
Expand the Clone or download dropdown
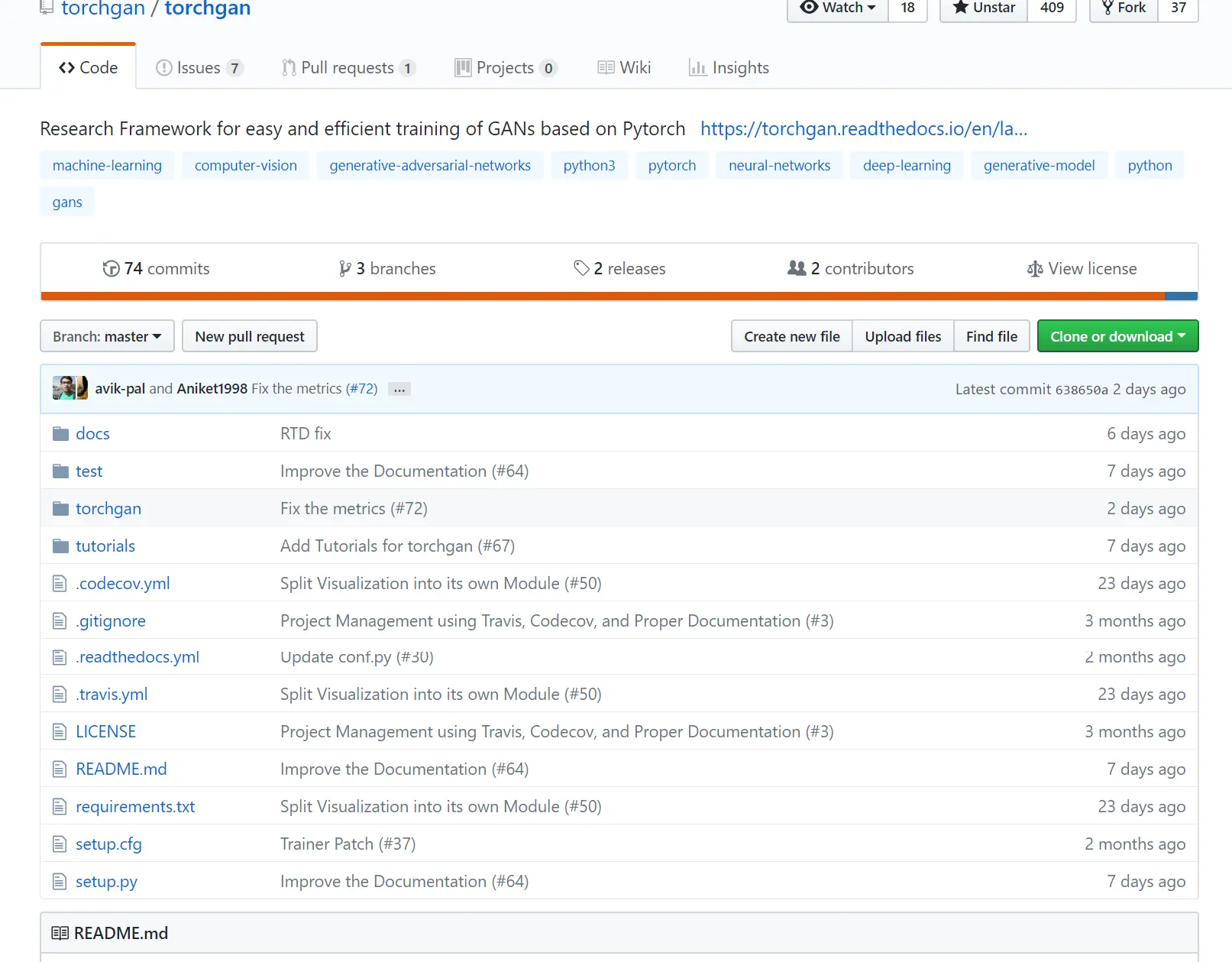tap(1117, 336)
